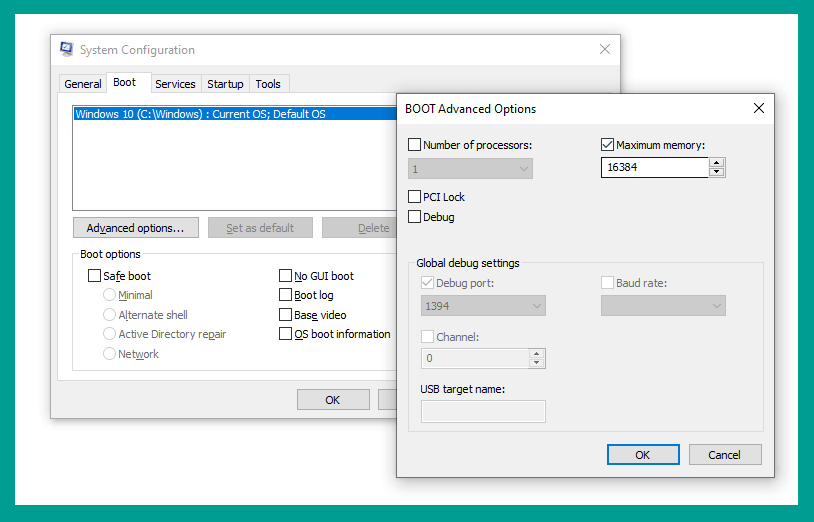
Task: Enable the Boot log checkbox
Action: [x=285, y=295]
